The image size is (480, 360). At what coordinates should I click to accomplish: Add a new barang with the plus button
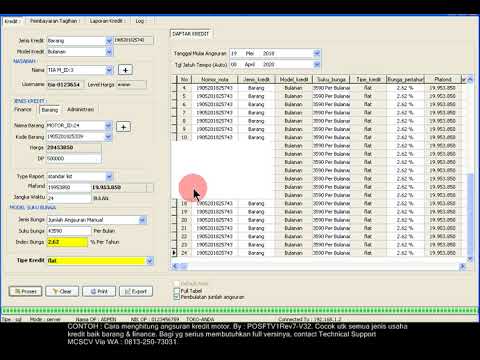point(123,127)
